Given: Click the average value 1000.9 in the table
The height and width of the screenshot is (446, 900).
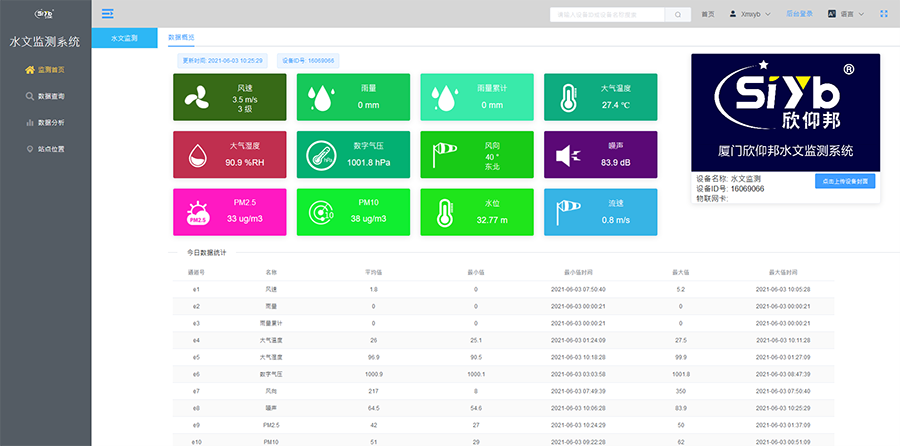Looking at the screenshot, I should click(374, 374).
